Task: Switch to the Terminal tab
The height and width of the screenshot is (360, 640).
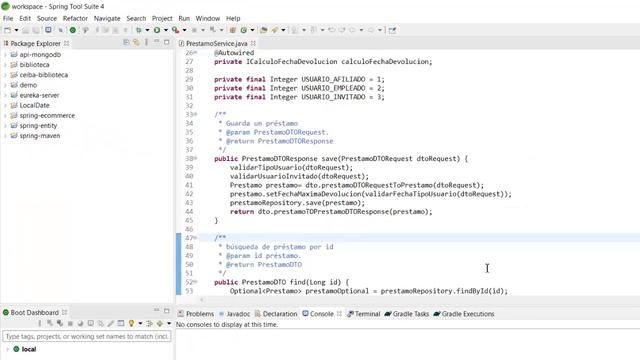Action: point(363,314)
